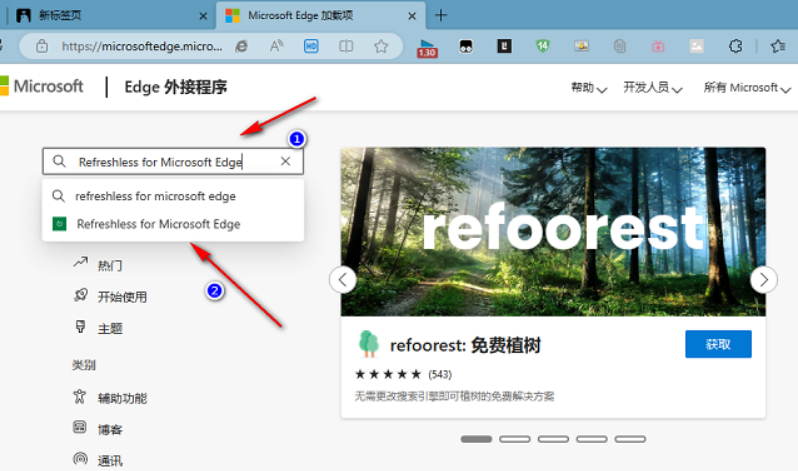Open Internet Explorer mode icon in address bar
Viewport: 798px width, 471px height.
point(242,46)
